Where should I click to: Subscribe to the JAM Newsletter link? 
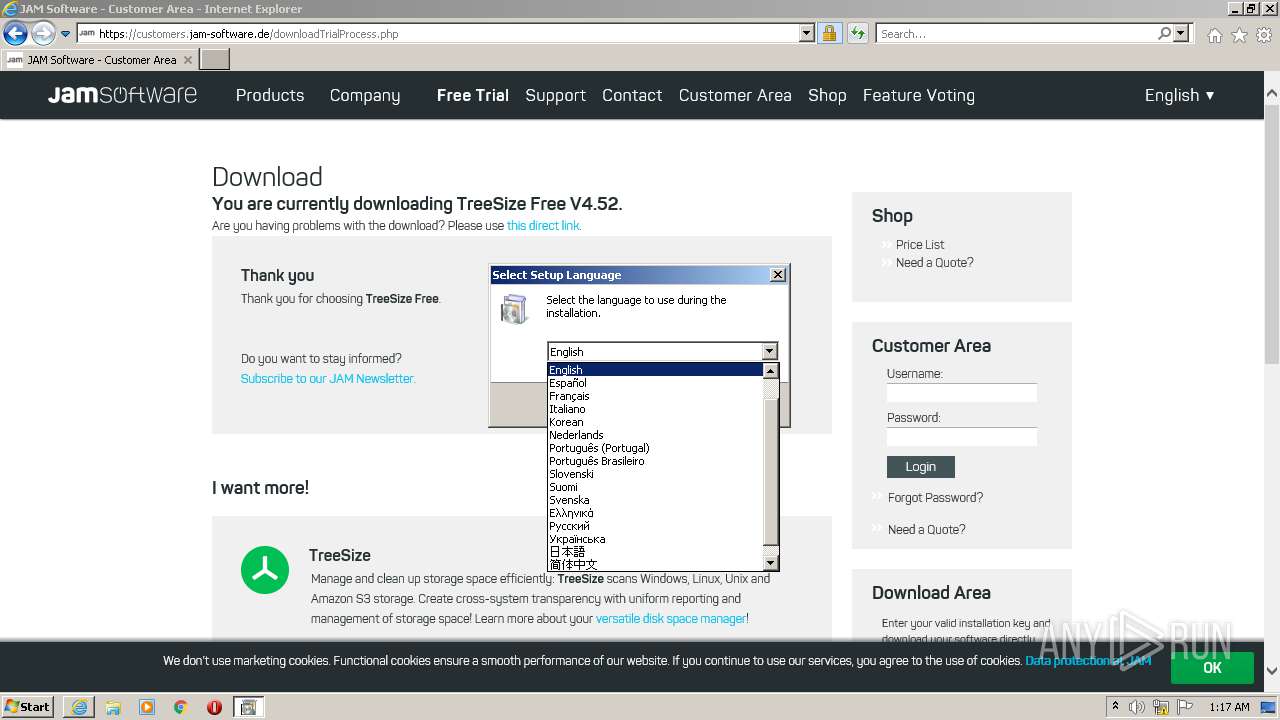click(328, 379)
